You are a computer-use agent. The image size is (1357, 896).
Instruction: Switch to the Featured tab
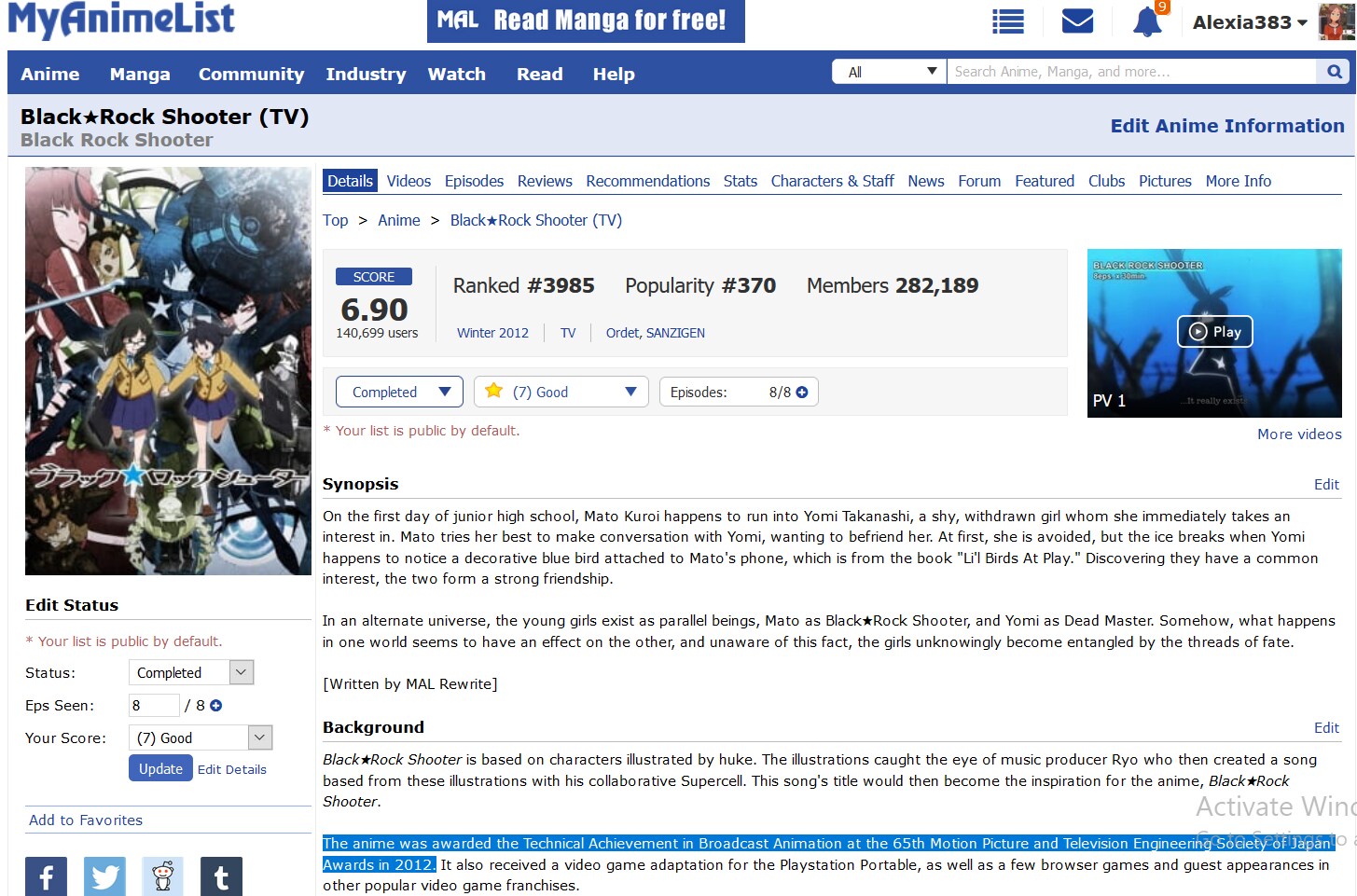[1045, 181]
